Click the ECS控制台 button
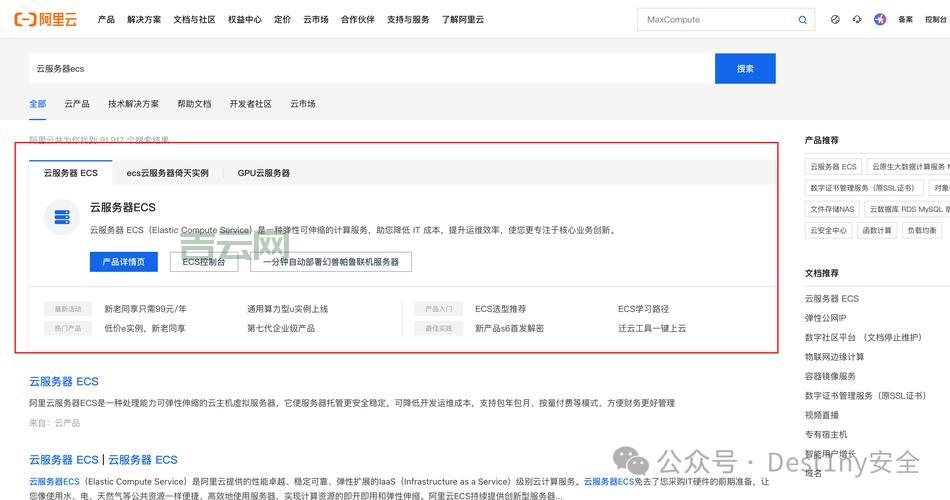 [204, 262]
